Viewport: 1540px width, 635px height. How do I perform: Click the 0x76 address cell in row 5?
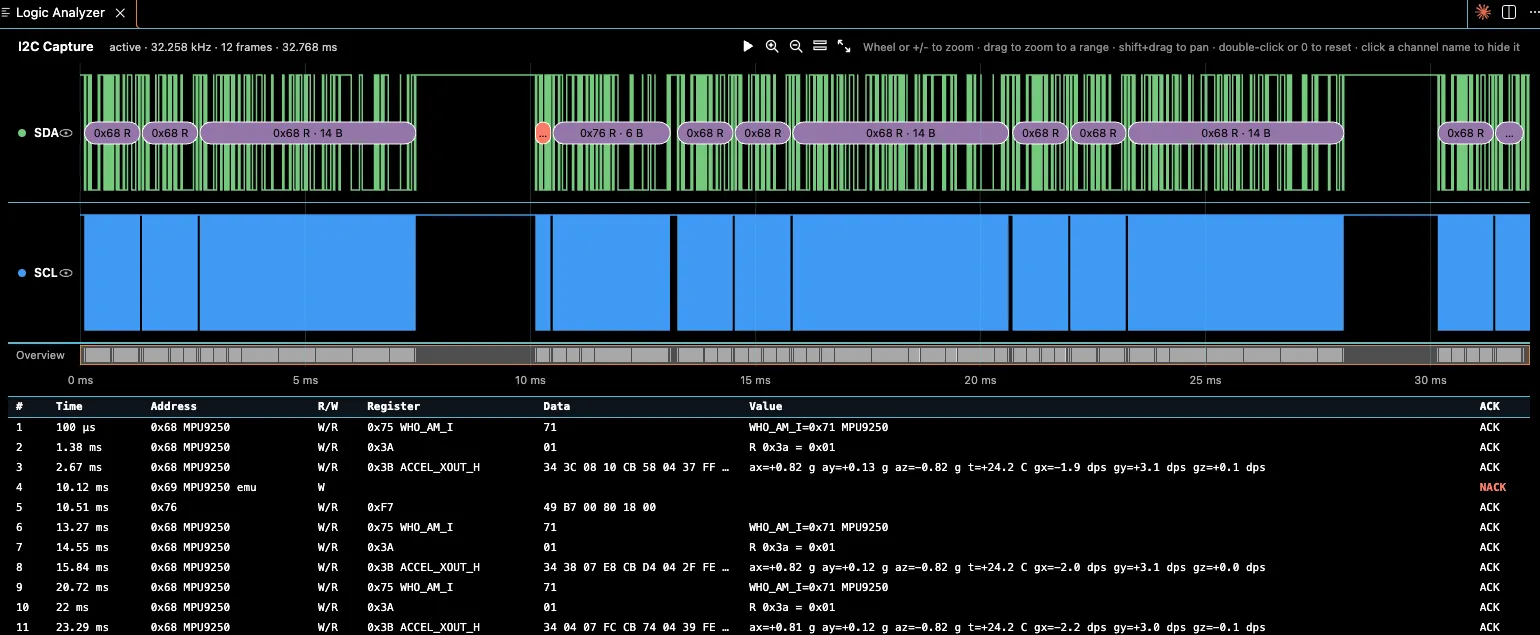point(164,507)
